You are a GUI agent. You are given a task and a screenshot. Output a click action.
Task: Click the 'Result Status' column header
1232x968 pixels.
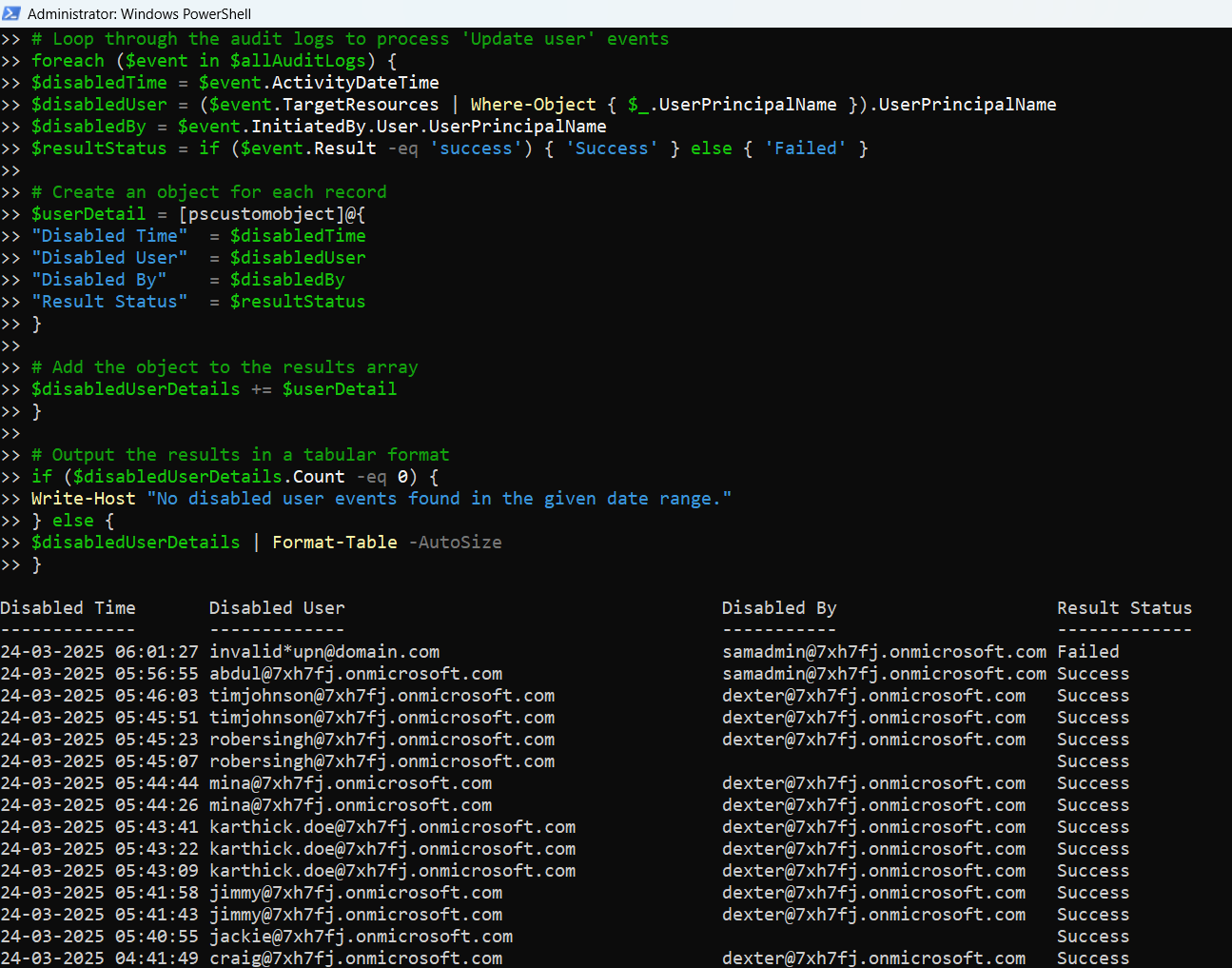(x=1124, y=608)
